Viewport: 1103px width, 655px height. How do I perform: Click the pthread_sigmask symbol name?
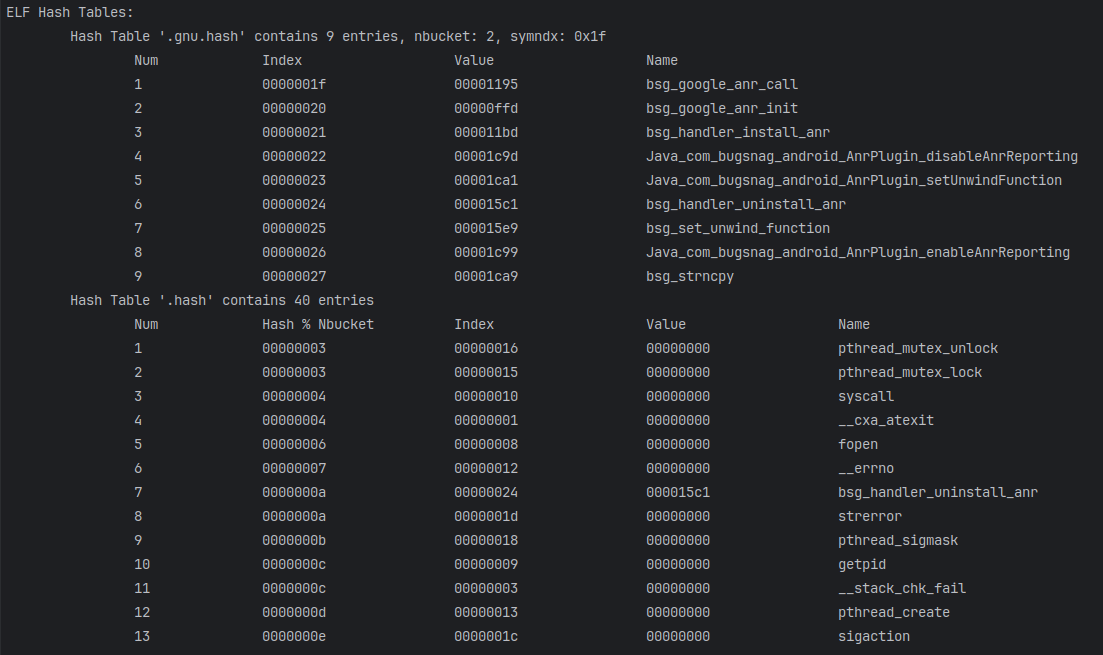[x=898, y=540]
